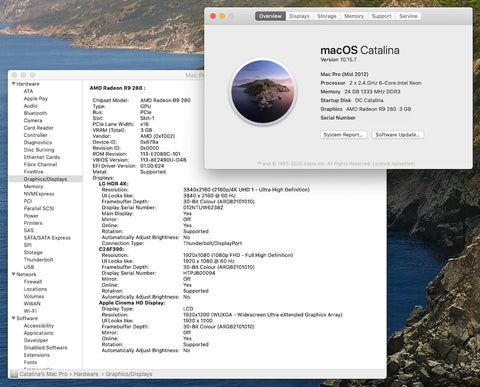Open SATA/SATA Express in the sidebar
Image resolution: width=480 pixels, height=387 pixels.
point(47,238)
